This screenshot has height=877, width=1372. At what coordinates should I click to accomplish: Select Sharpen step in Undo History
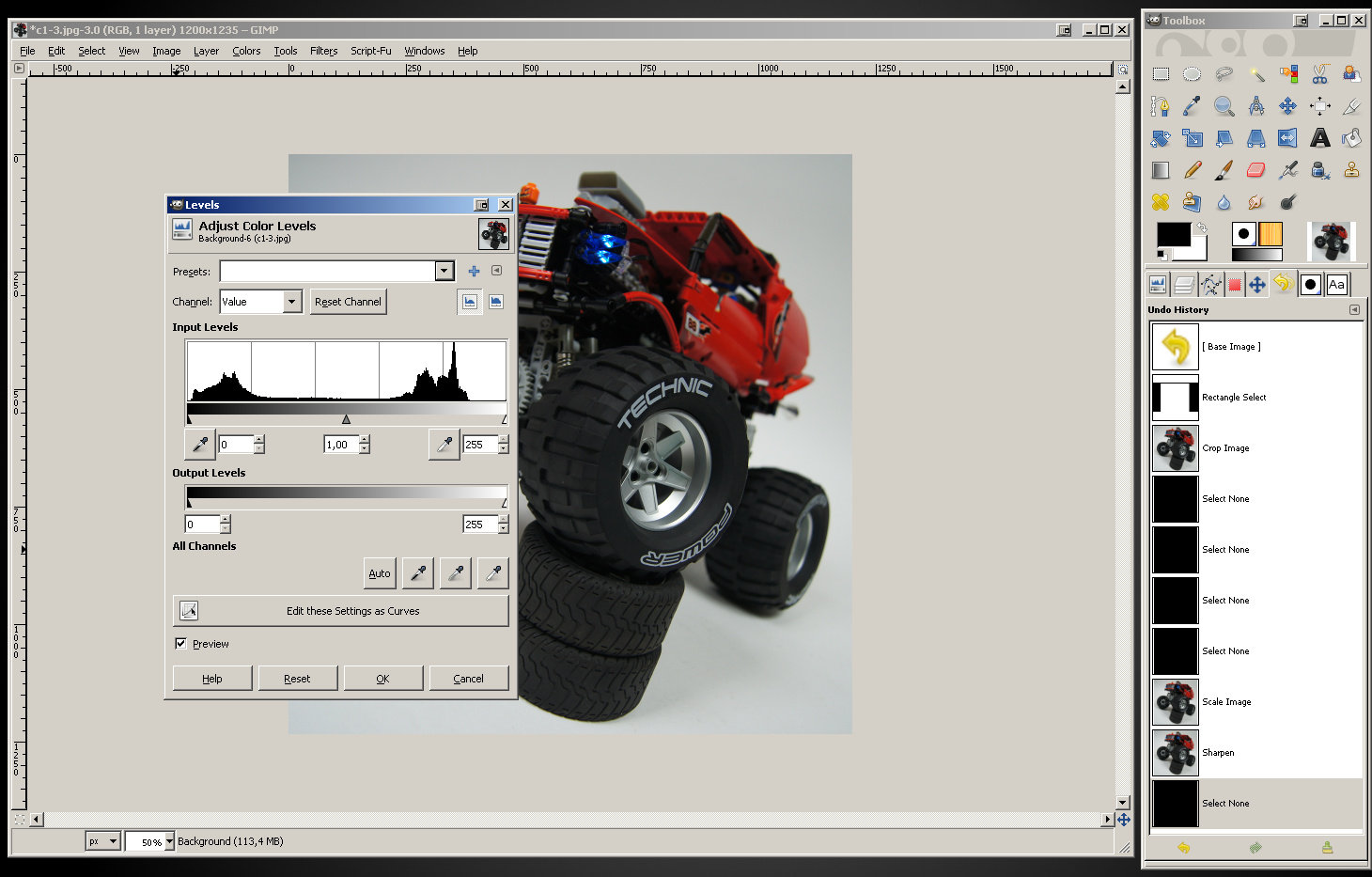[x=1257, y=753]
